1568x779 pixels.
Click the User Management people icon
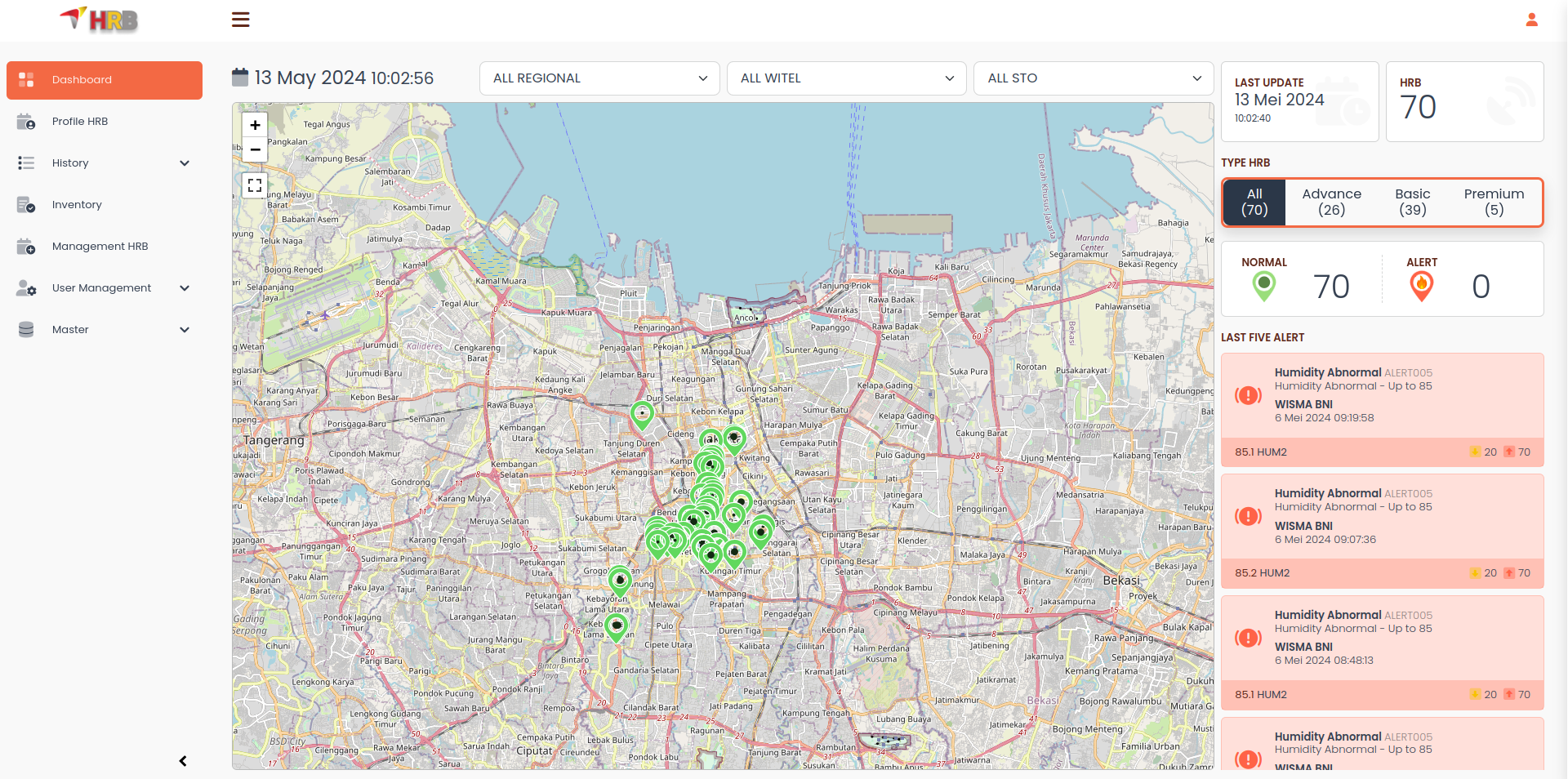click(26, 288)
